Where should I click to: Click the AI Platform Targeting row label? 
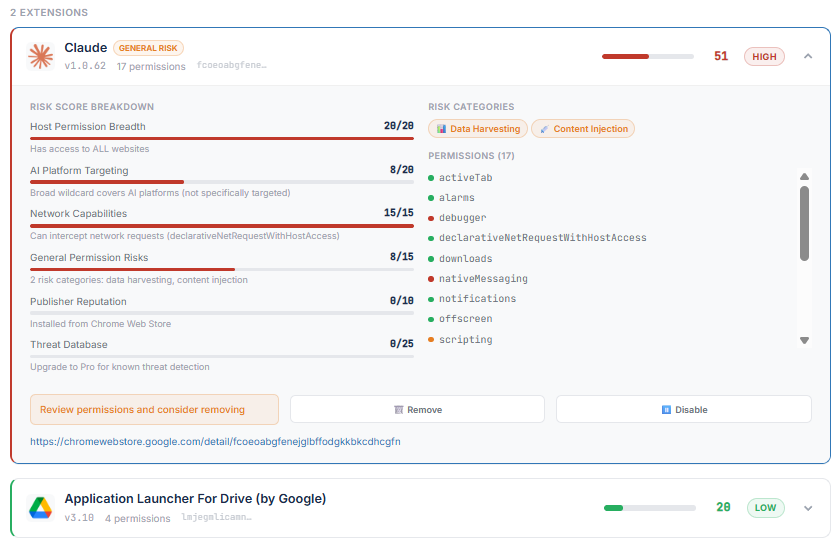click(x=79, y=171)
